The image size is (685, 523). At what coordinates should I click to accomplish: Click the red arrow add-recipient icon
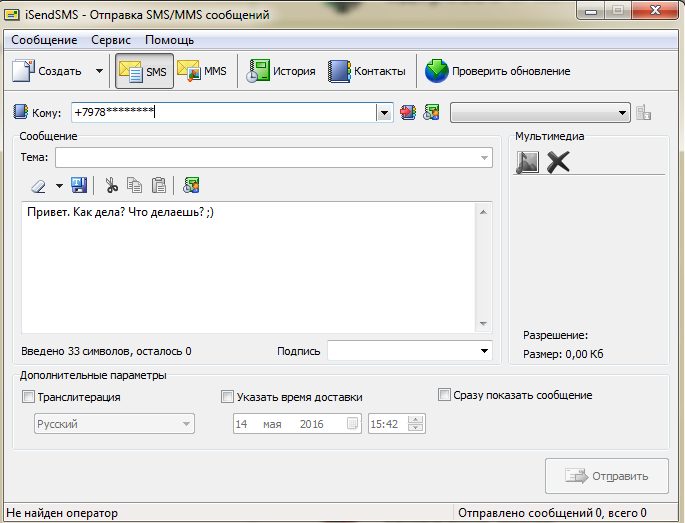408,112
